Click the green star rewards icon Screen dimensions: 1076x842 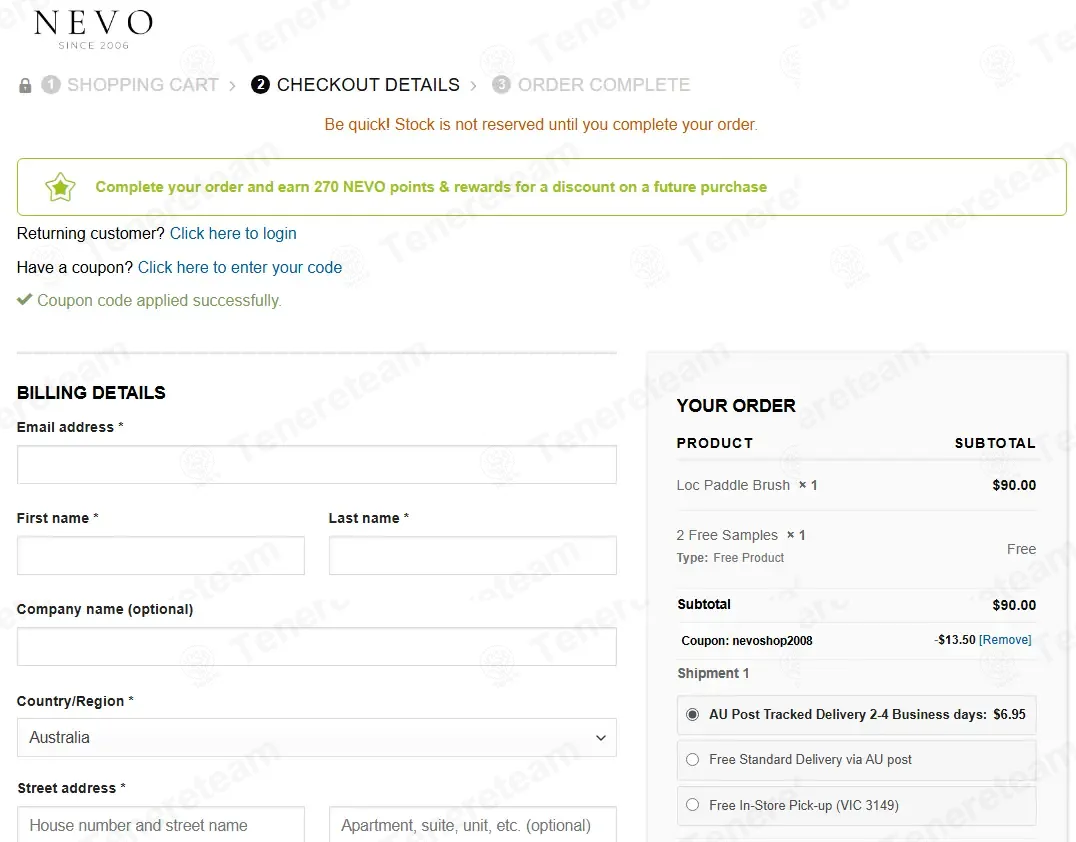60,187
